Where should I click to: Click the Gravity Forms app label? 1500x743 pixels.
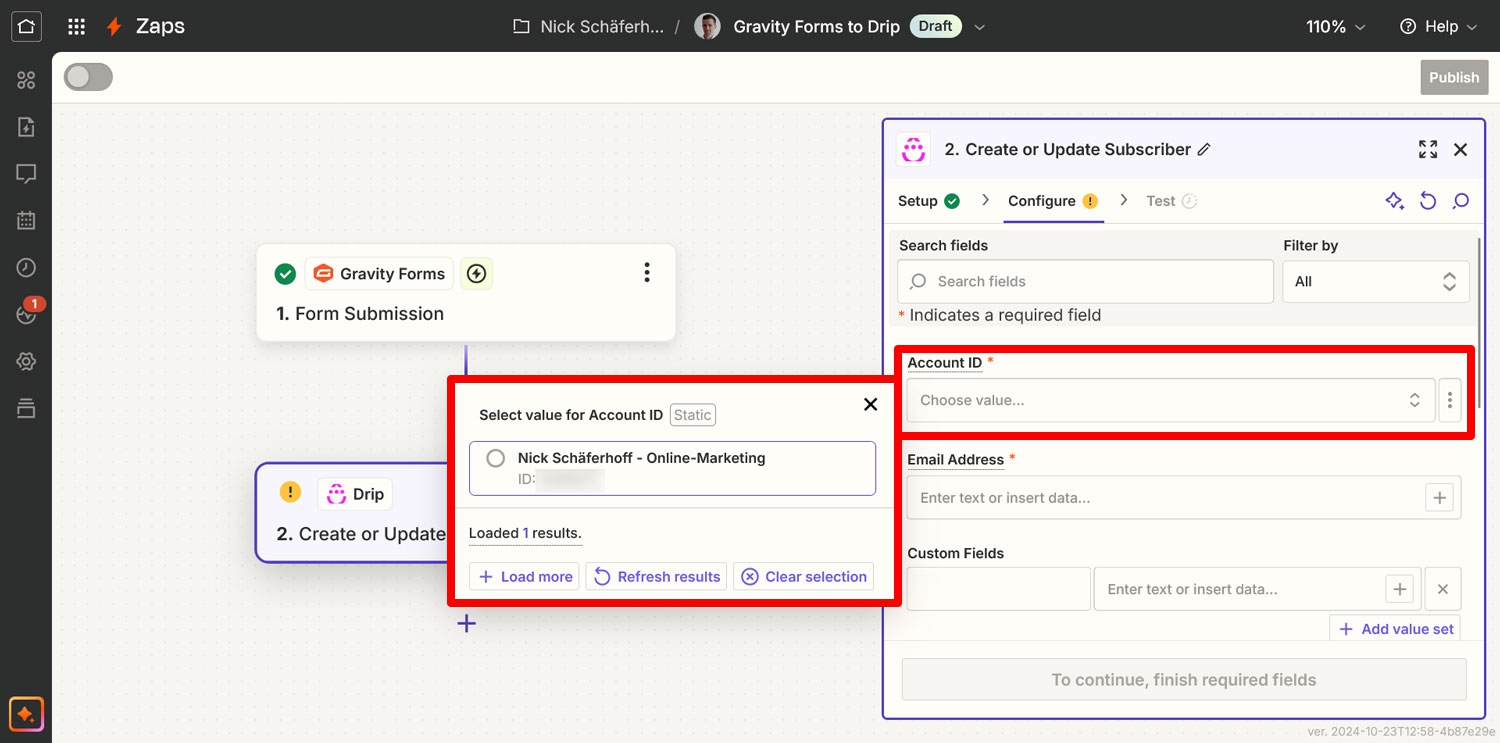(x=380, y=274)
